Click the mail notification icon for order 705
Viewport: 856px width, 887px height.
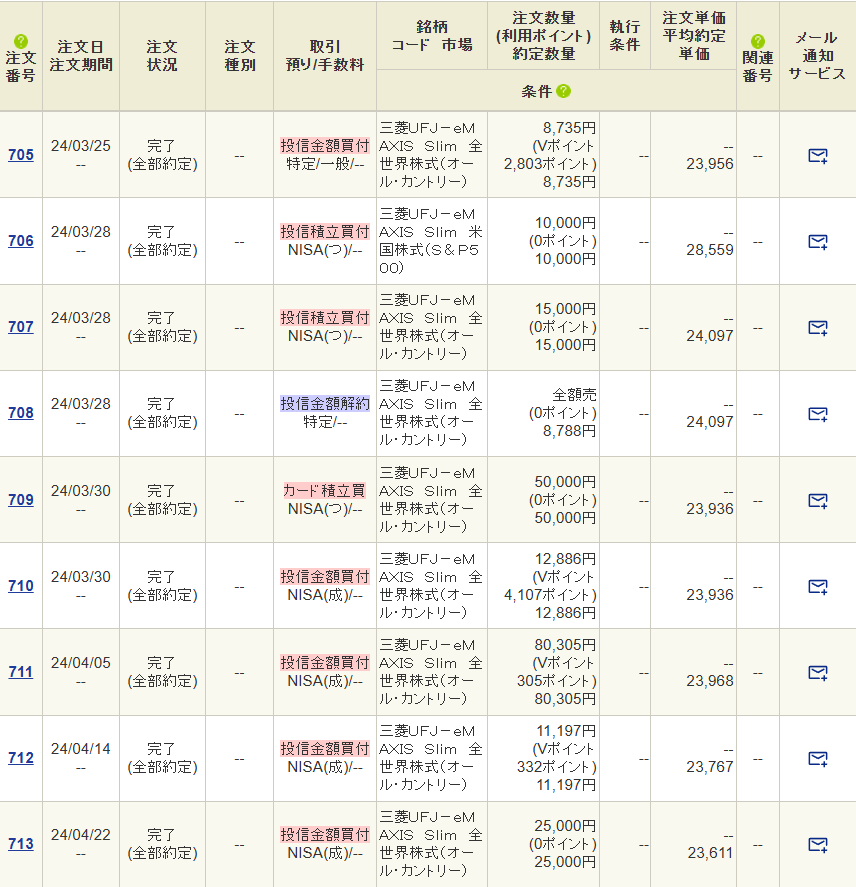pos(818,156)
